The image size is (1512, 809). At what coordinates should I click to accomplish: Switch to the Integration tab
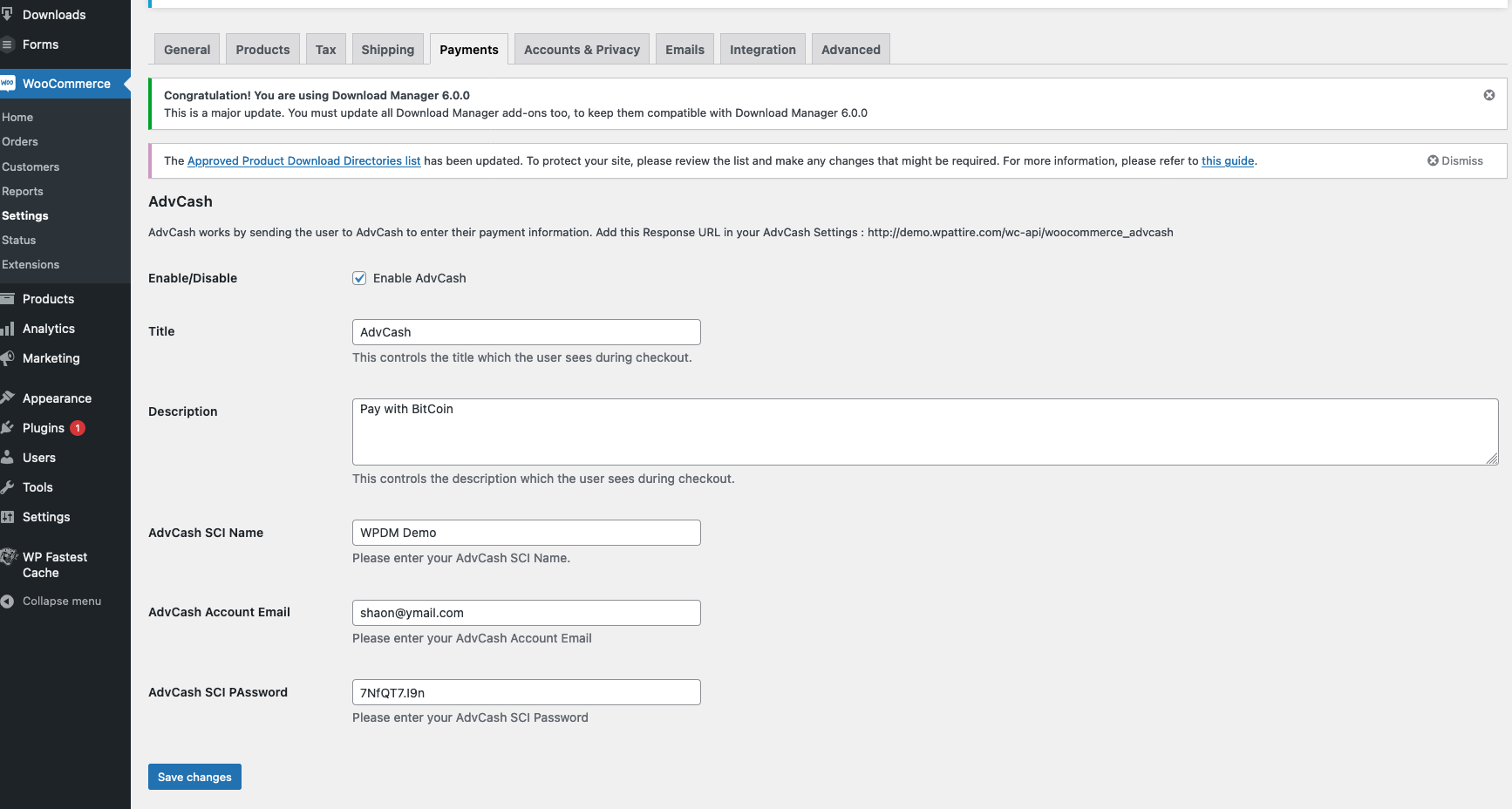[x=762, y=50]
